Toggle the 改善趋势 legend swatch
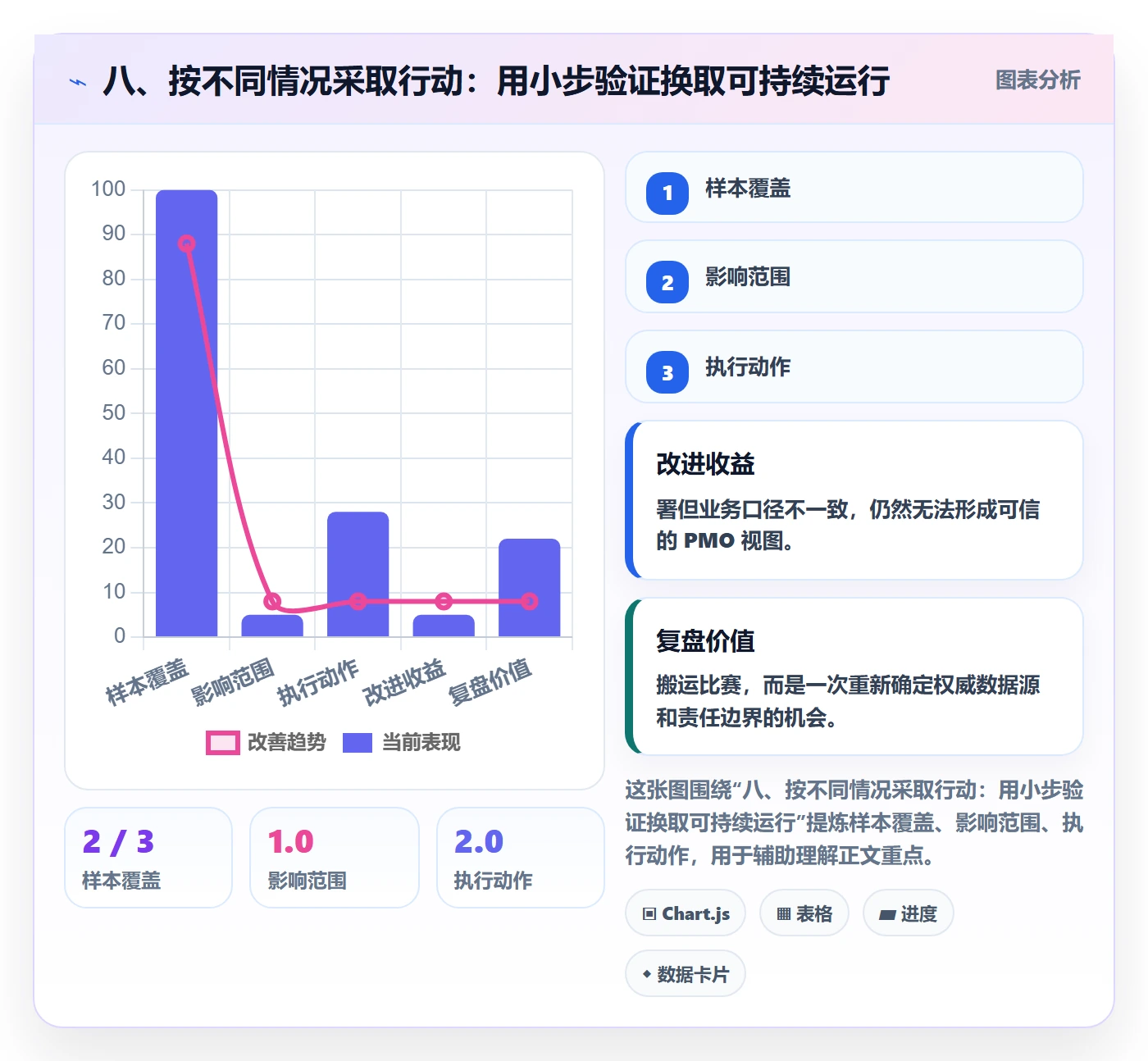This screenshot has width=1148, height=1061. point(222,743)
